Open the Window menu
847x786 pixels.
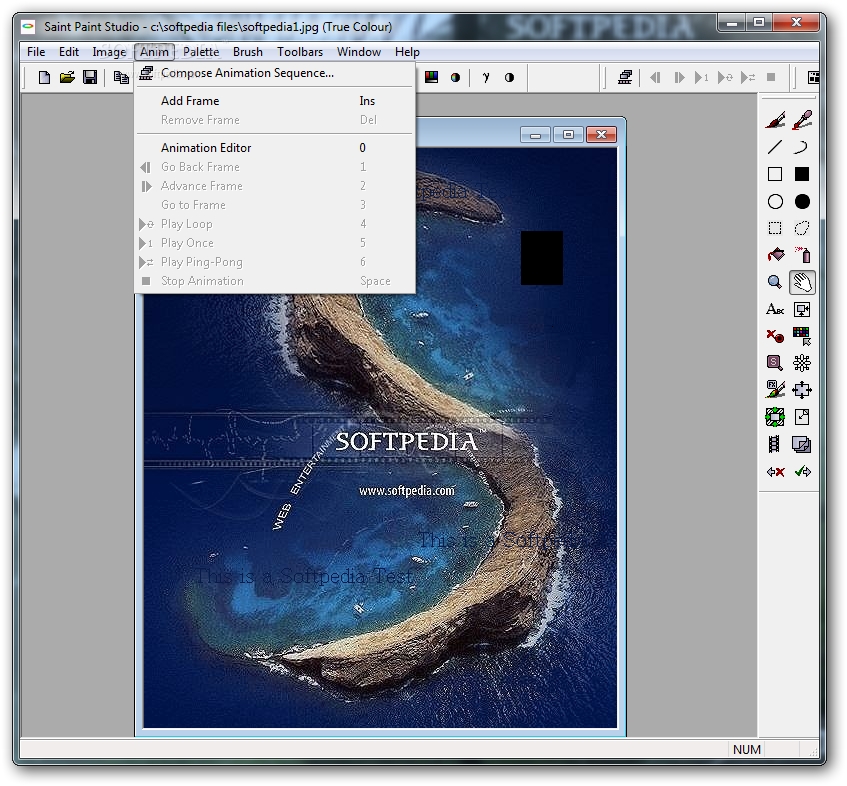tap(359, 52)
